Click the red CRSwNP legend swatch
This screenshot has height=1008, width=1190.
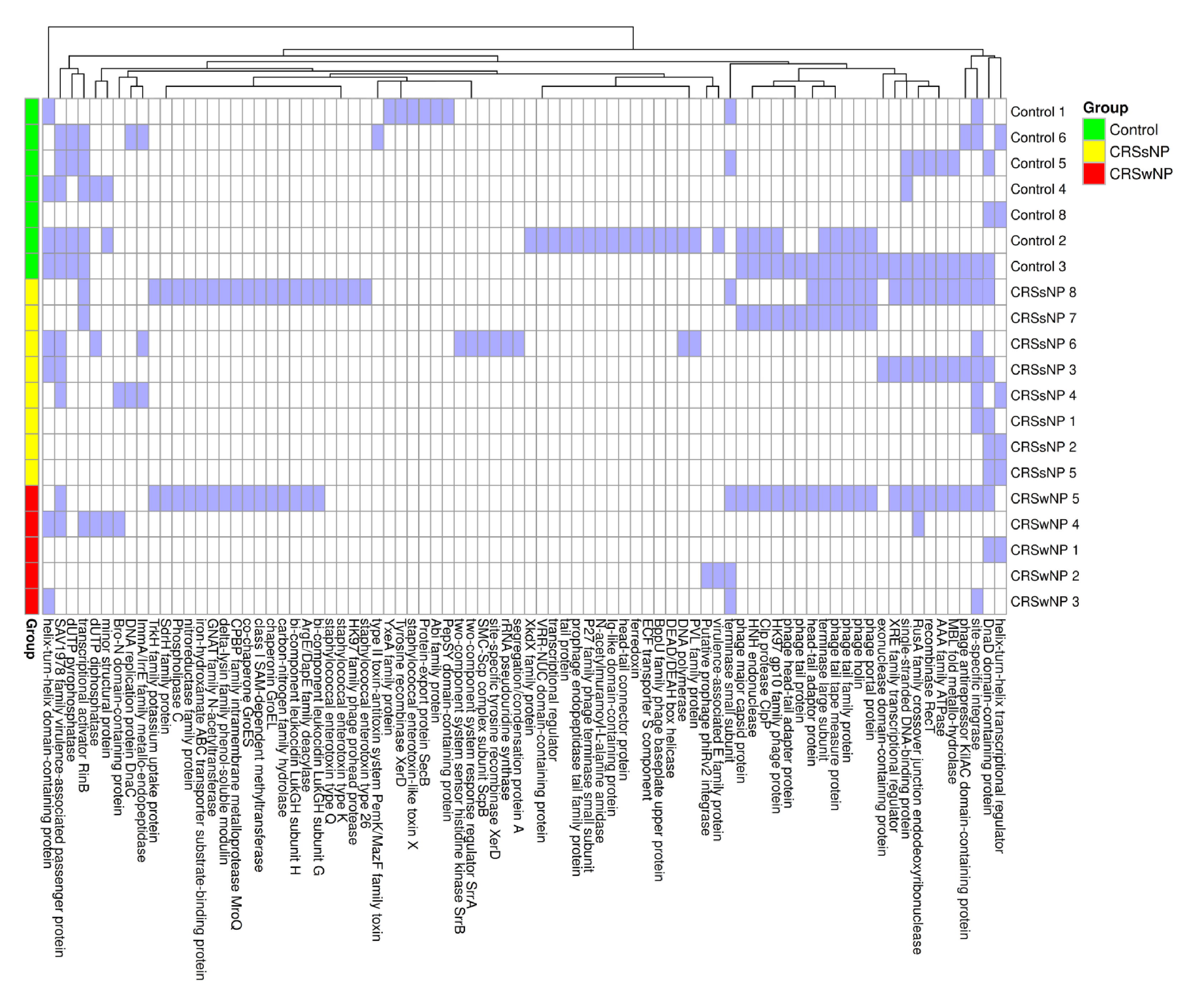(x=1093, y=174)
